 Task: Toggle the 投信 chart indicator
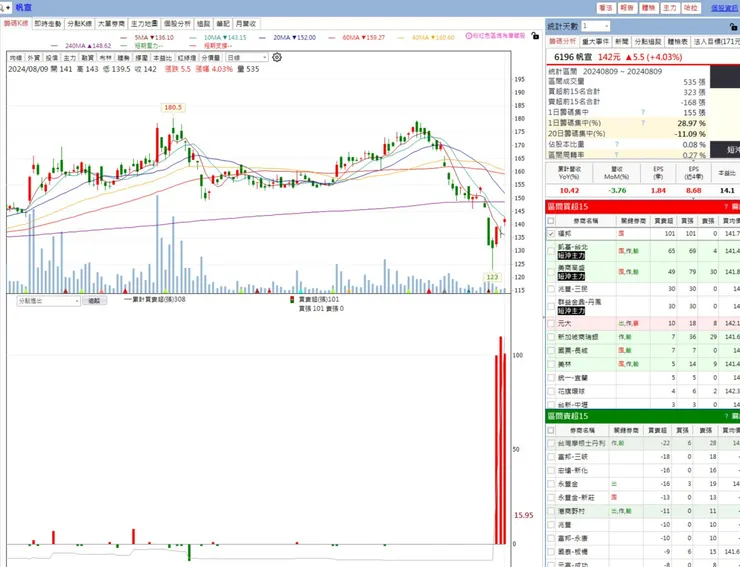(x=51, y=58)
